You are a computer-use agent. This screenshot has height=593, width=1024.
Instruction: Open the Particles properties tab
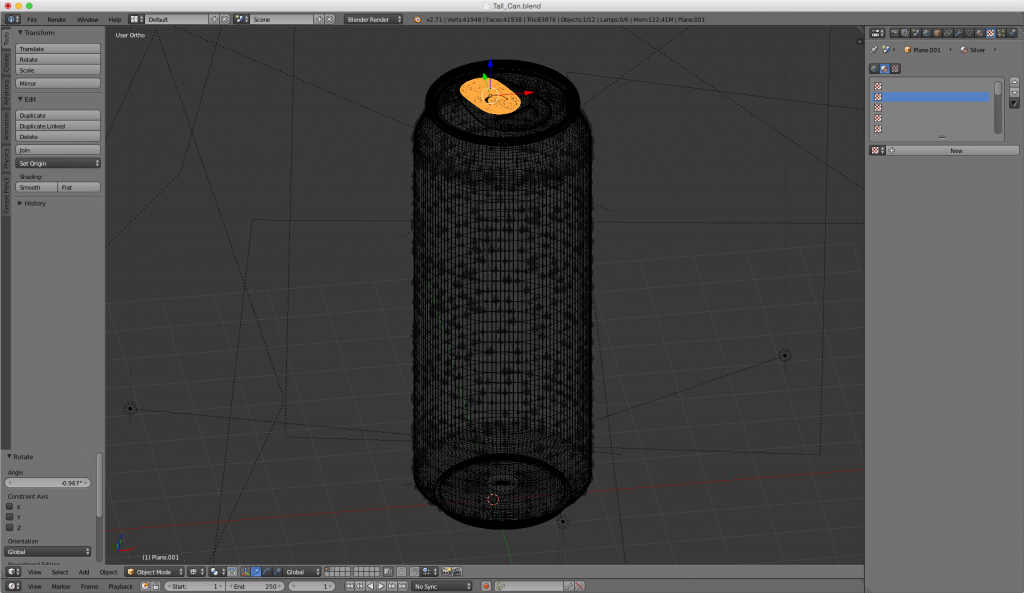pyautogui.click(x=1002, y=33)
